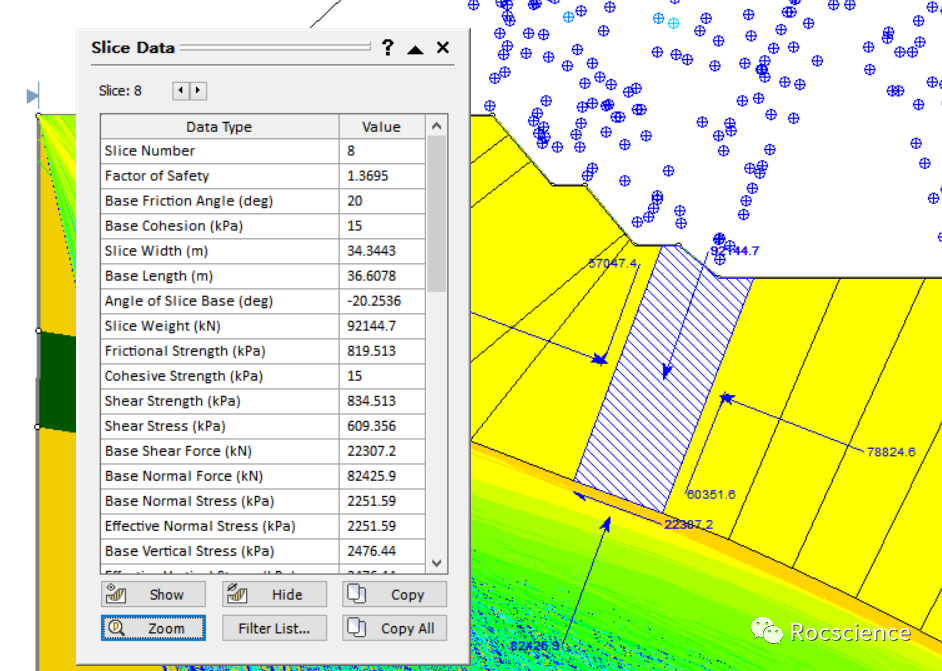Click the Data Type column header
The height and width of the screenshot is (671, 942).
click(x=219, y=127)
